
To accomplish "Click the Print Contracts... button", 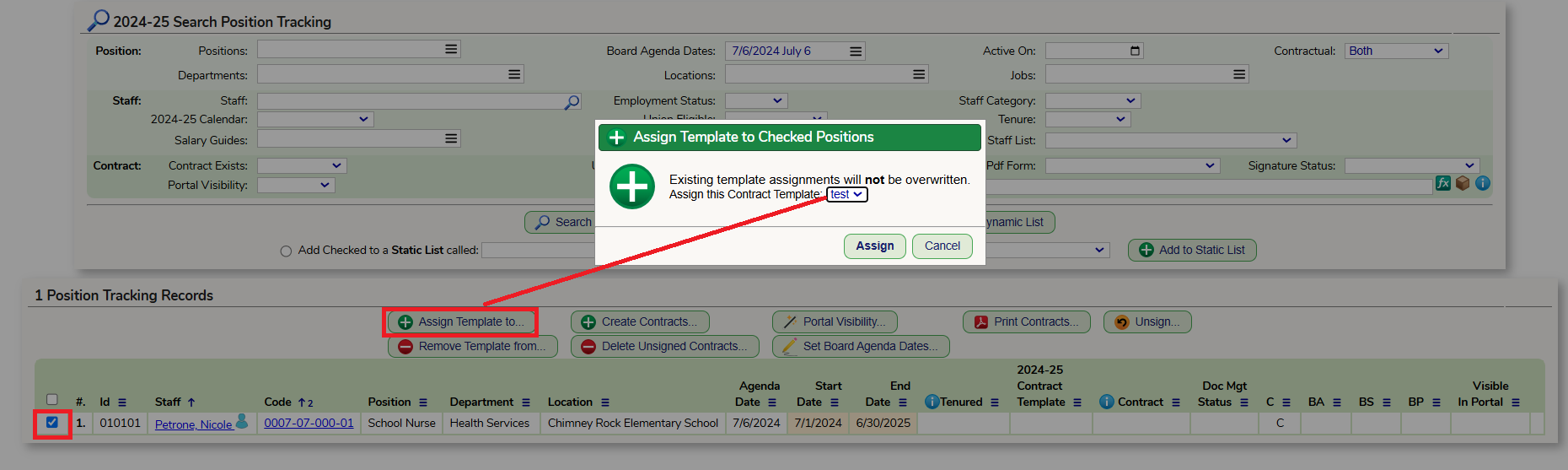I will point(1026,321).
